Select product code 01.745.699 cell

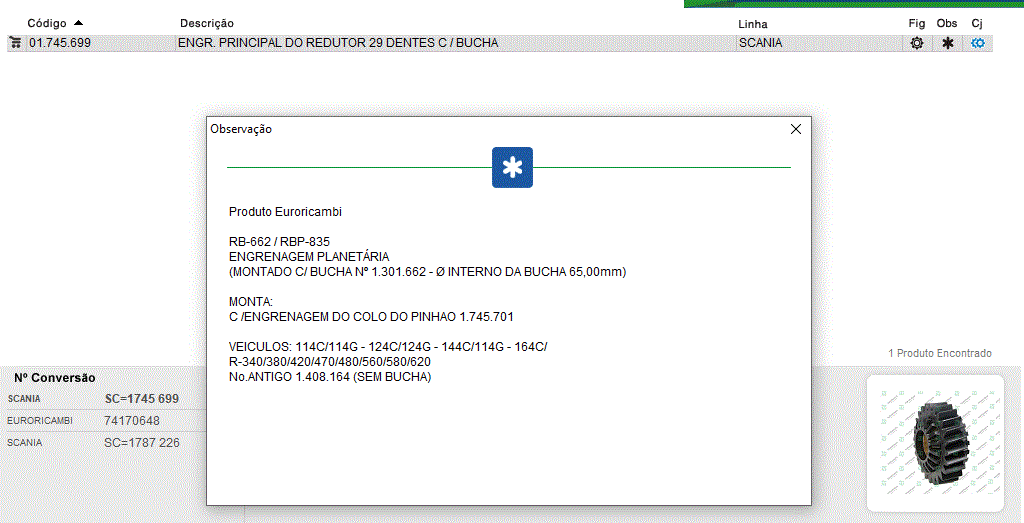pos(60,43)
